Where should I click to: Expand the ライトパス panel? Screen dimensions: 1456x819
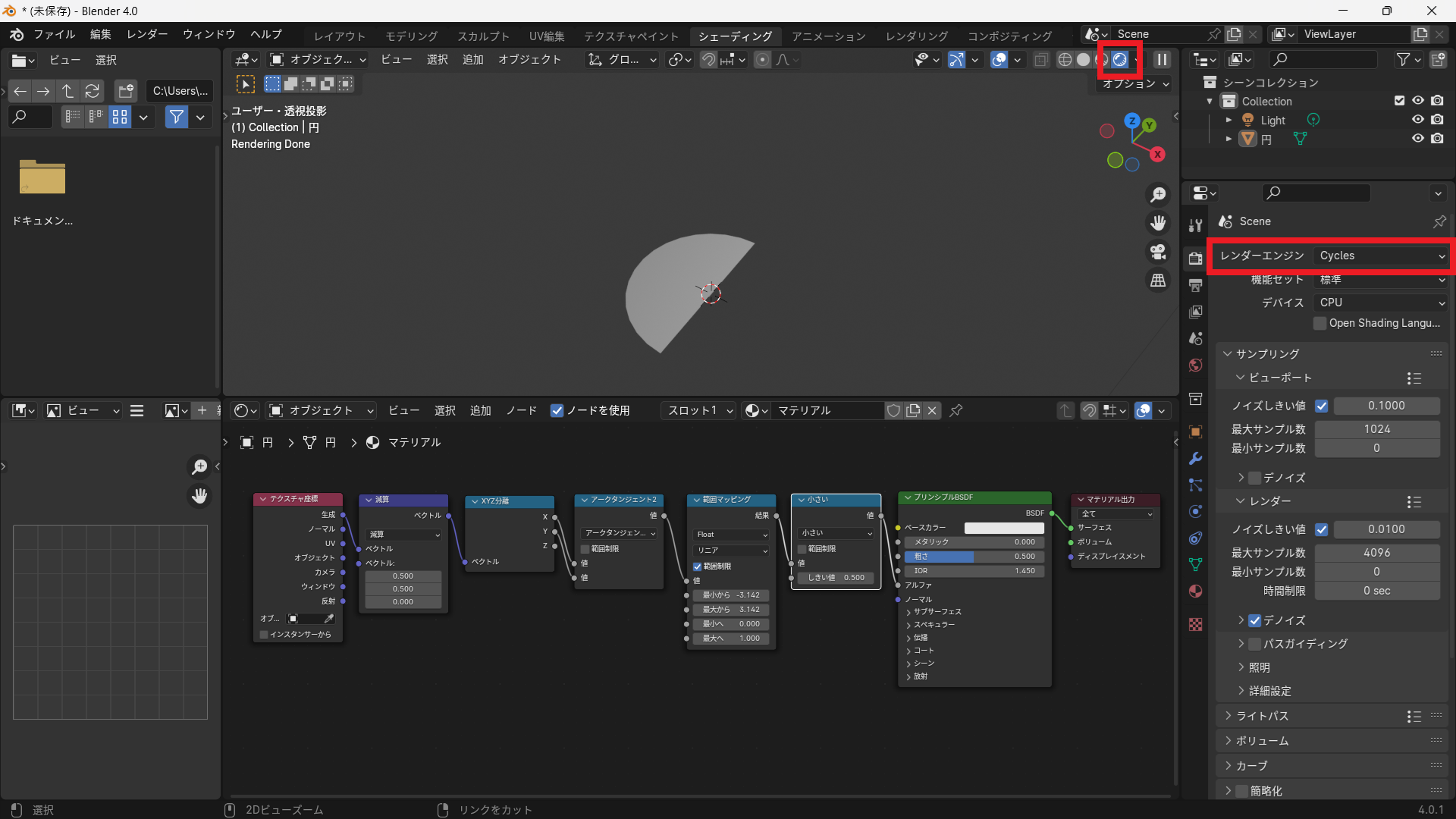pyautogui.click(x=1262, y=716)
